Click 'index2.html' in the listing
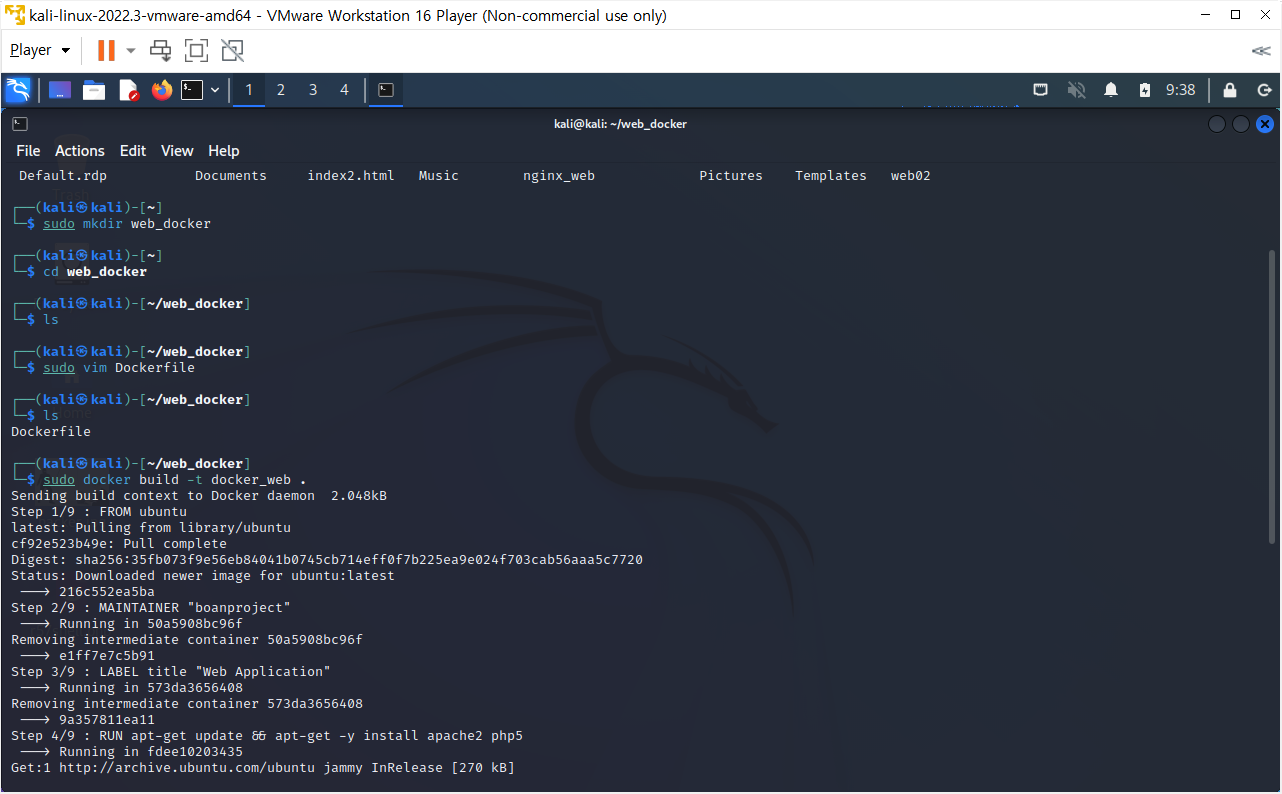The image size is (1282, 794). coord(351,176)
